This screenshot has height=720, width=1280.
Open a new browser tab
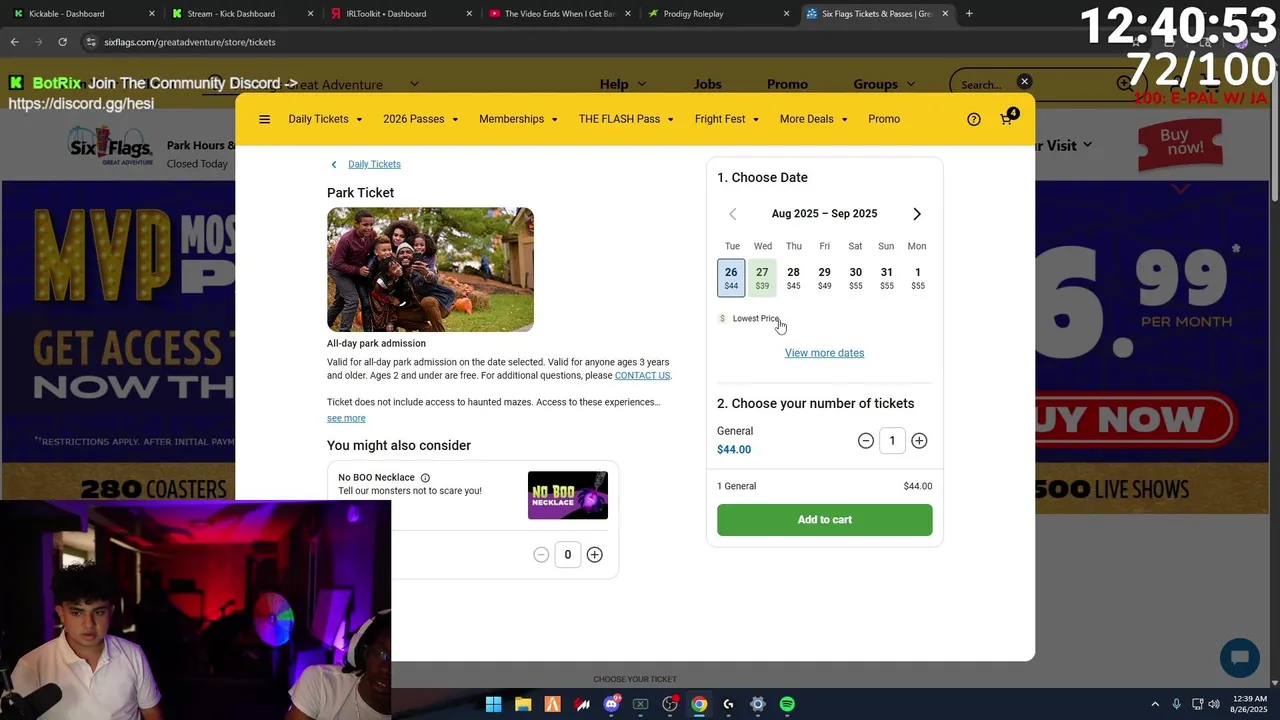969,14
